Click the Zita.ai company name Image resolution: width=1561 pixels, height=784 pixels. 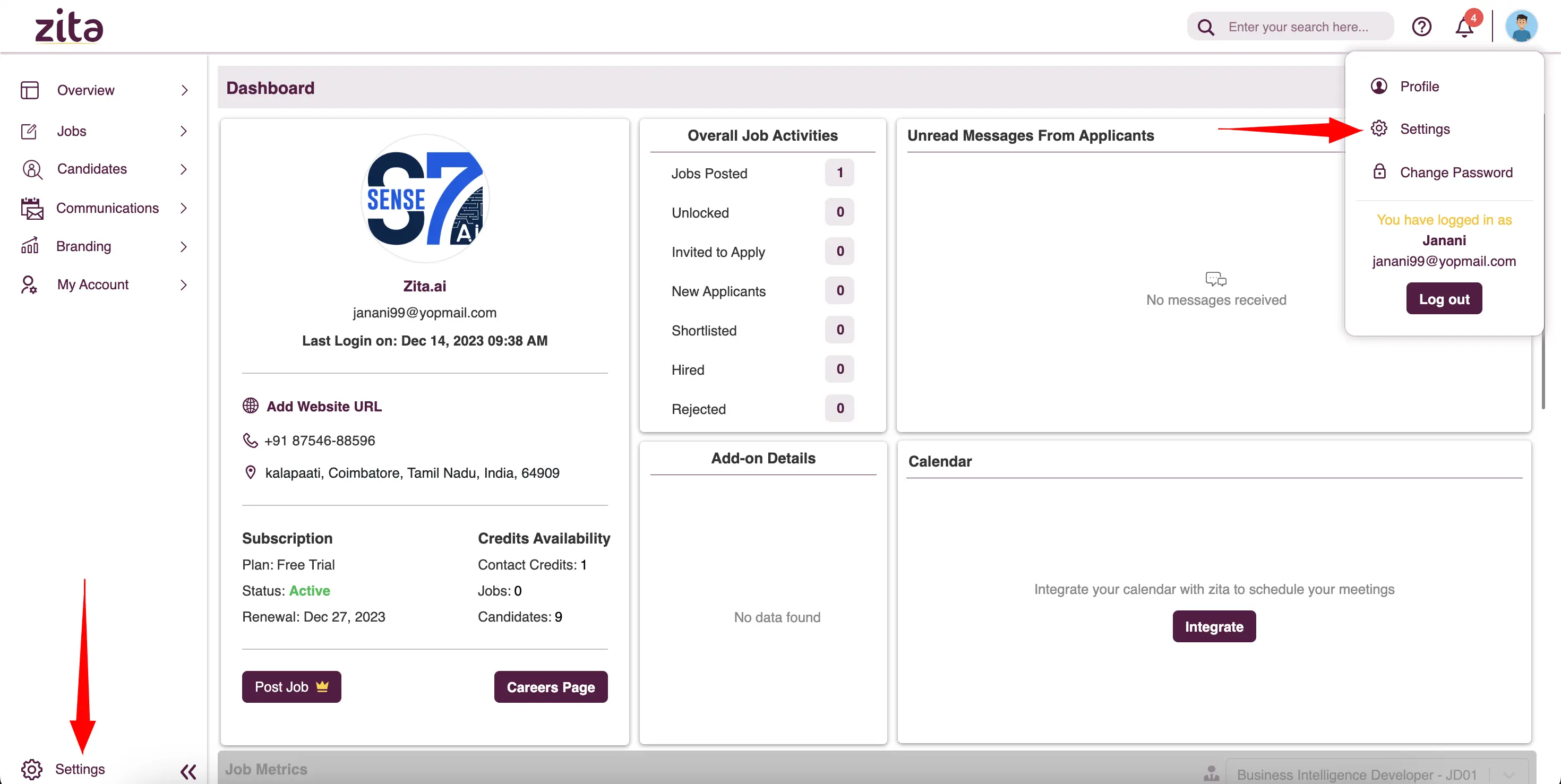425,286
